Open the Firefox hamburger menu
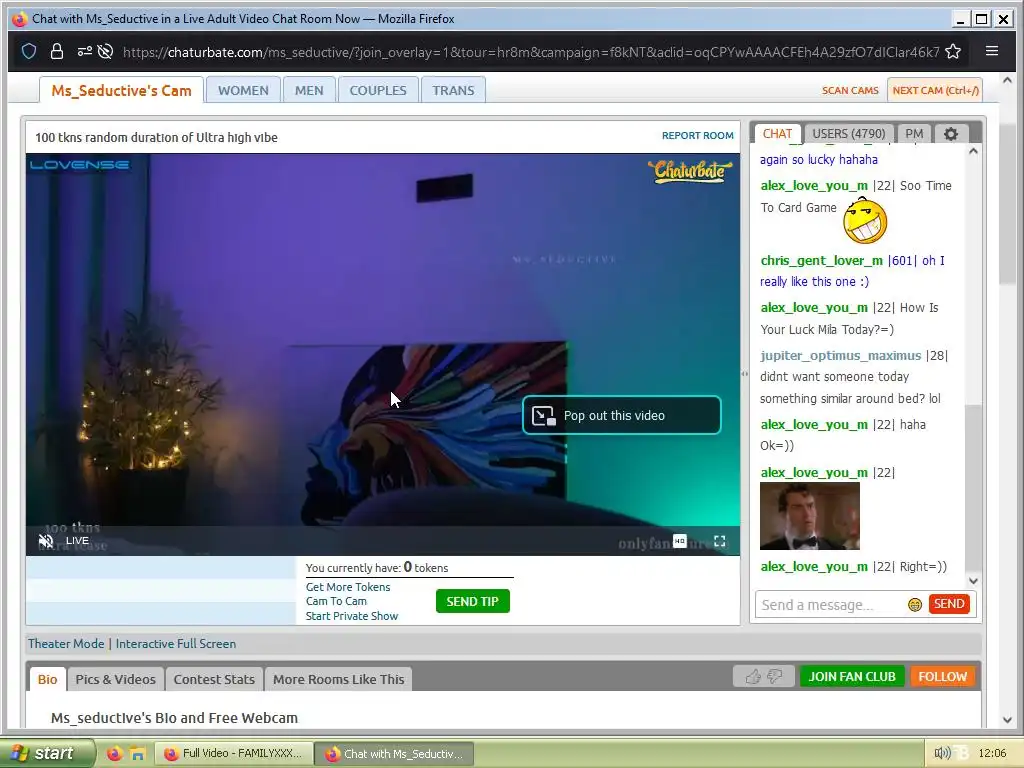The height and width of the screenshot is (768, 1024). pyautogui.click(x=991, y=51)
